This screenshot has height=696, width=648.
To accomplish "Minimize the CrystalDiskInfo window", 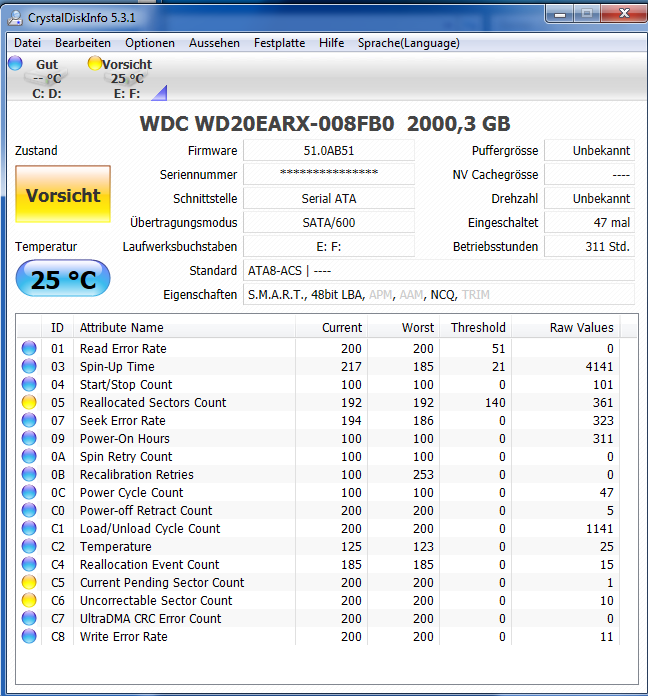I will click(x=560, y=14).
